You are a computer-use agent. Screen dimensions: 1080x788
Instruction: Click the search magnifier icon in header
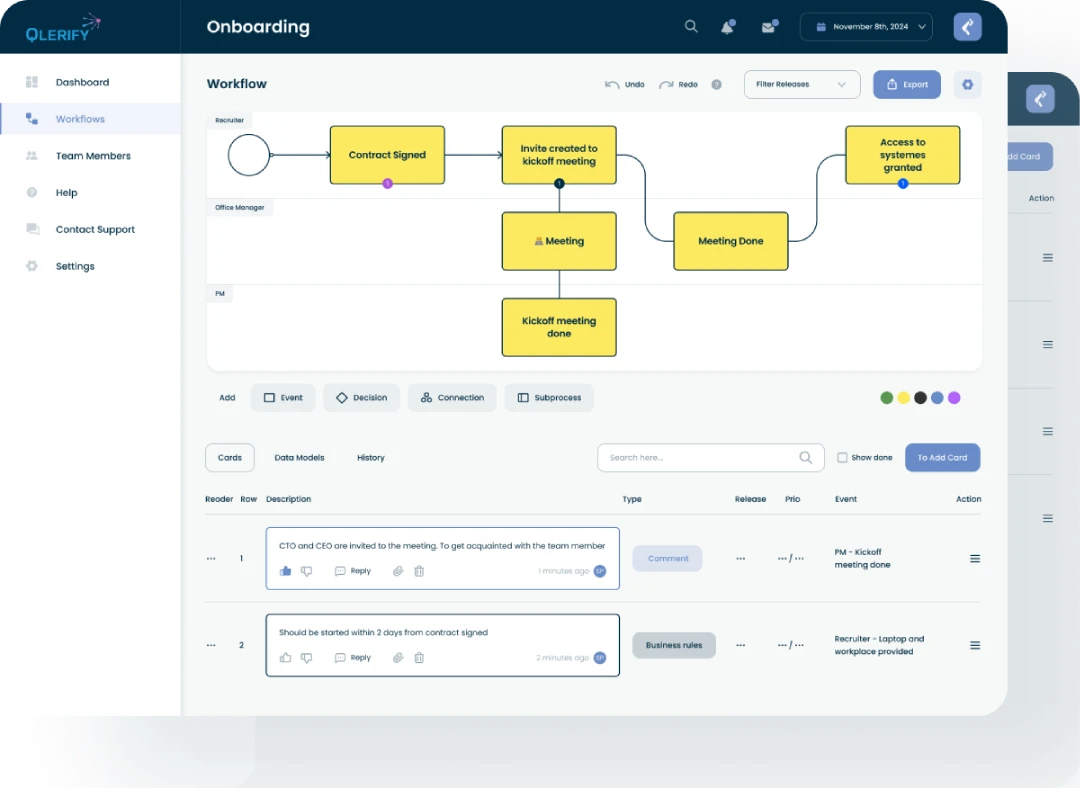click(691, 27)
